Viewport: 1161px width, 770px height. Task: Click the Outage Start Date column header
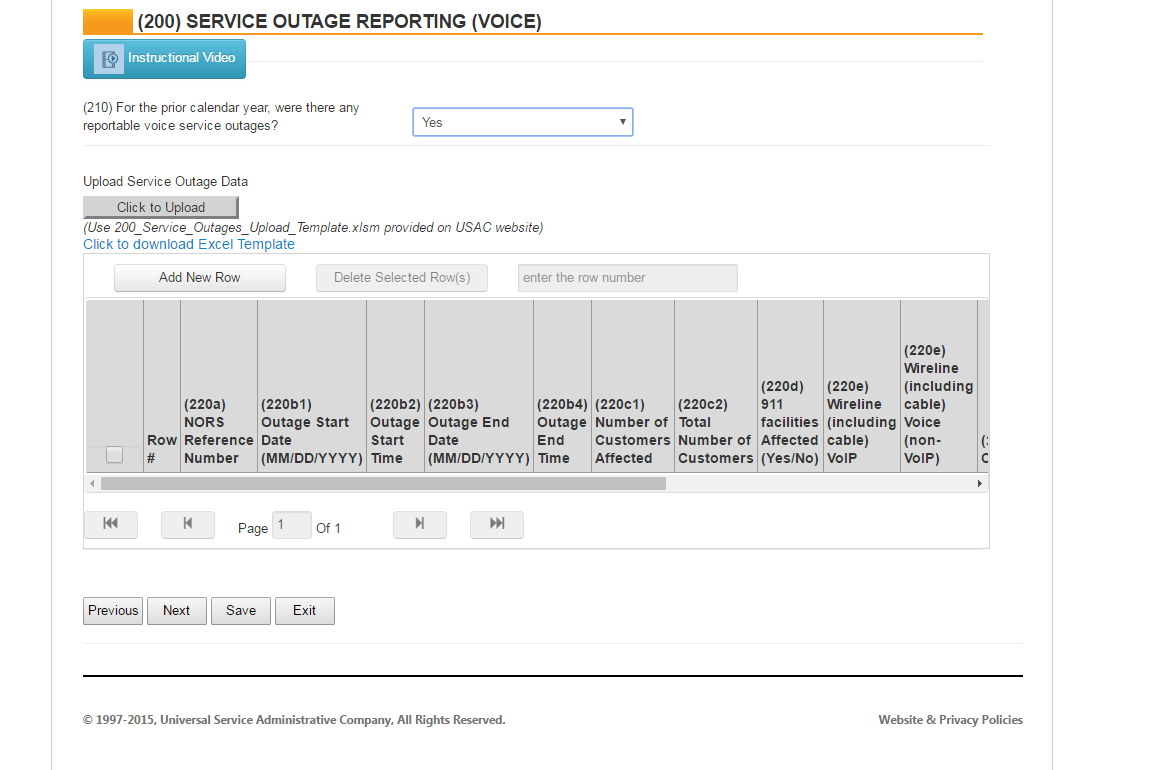tap(311, 431)
